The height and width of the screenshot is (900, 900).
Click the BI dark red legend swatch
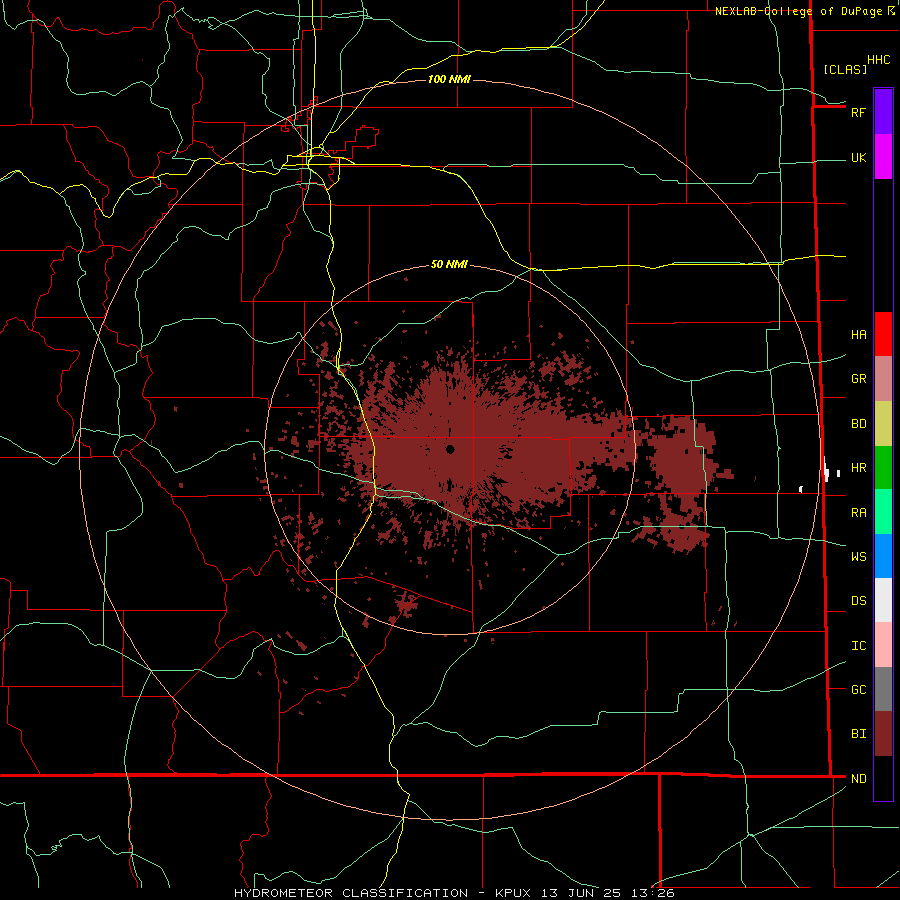pos(883,734)
